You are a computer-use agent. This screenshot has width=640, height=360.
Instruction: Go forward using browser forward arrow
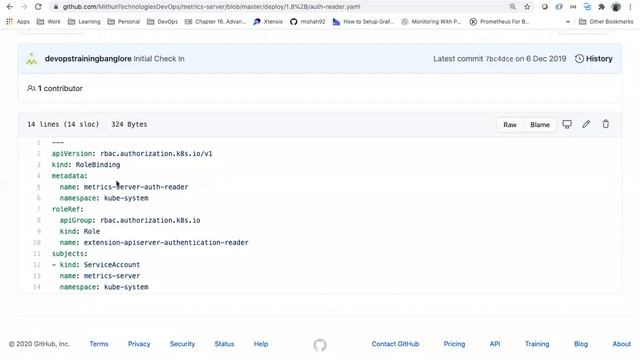(x=24, y=7)
